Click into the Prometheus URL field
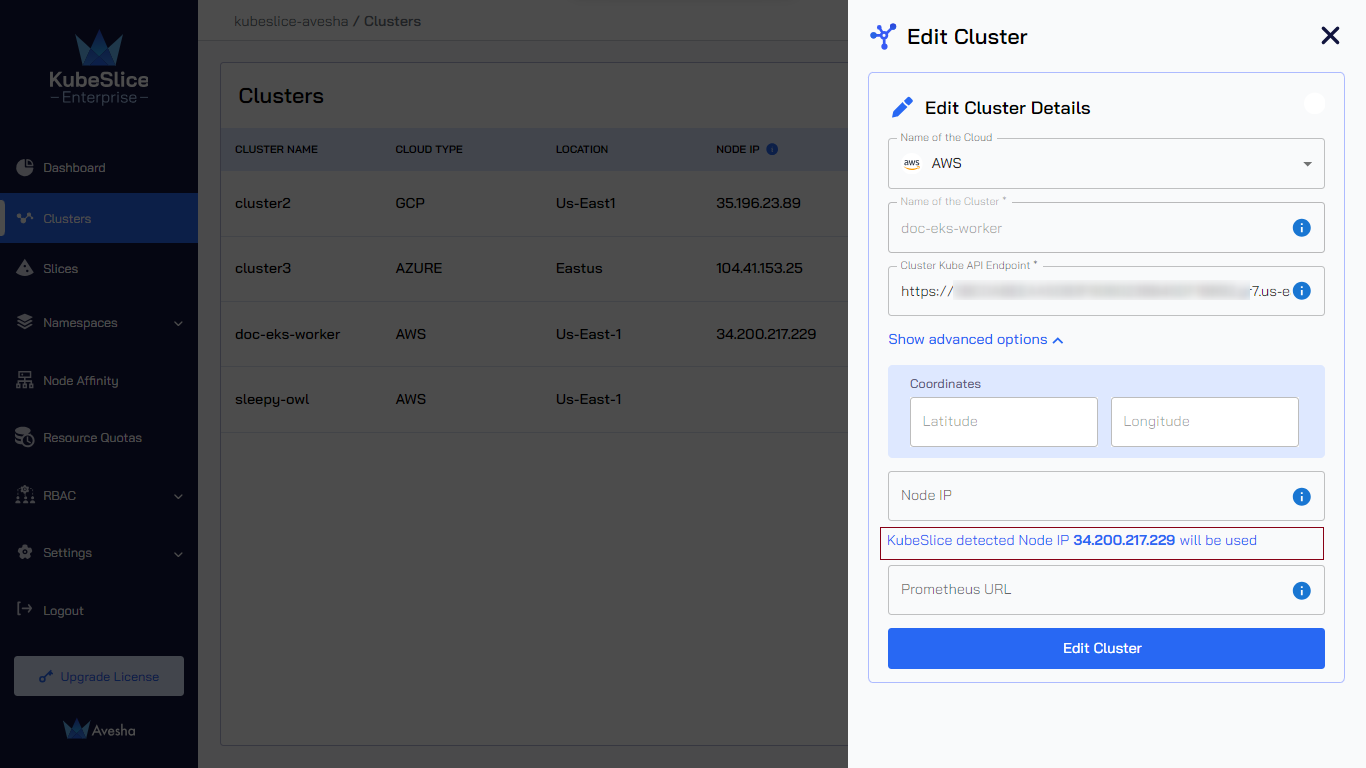Screen dimensions: 1366x768 (1106, 590)
